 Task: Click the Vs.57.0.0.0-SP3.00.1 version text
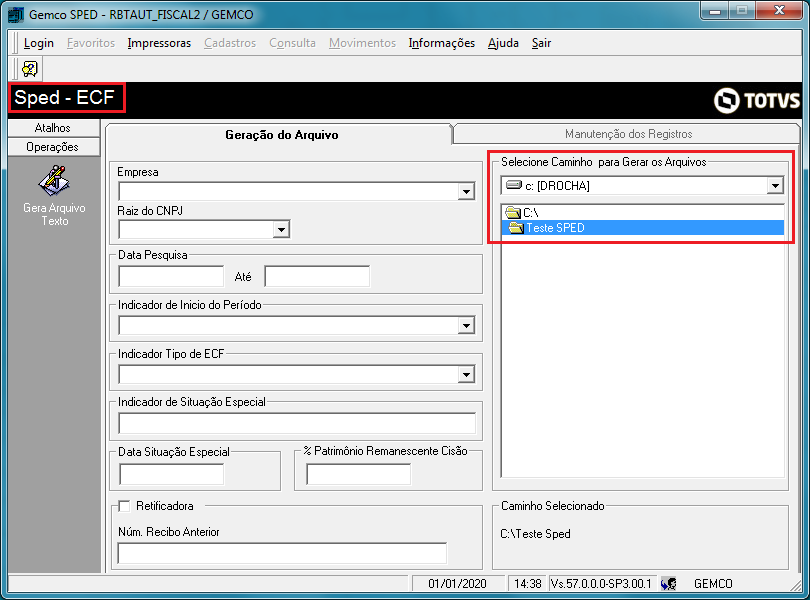click(x=601, y=584)
